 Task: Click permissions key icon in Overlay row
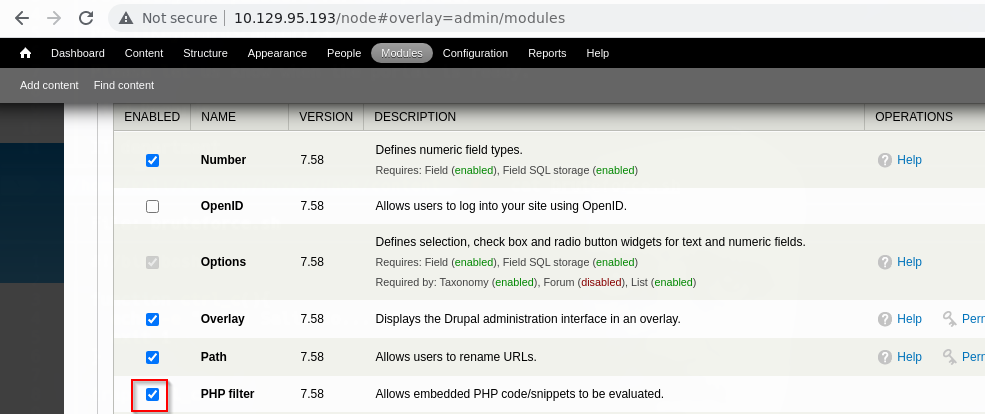pyautogui.click(x=950, y=319)
